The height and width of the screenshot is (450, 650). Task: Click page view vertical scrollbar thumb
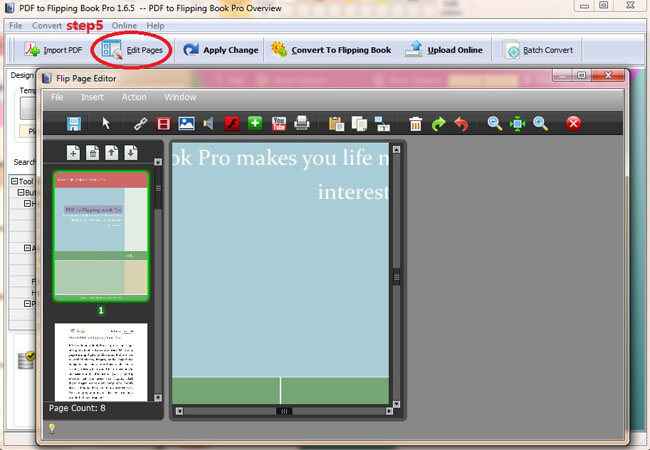pyautogui.click(x=397, y=276)
